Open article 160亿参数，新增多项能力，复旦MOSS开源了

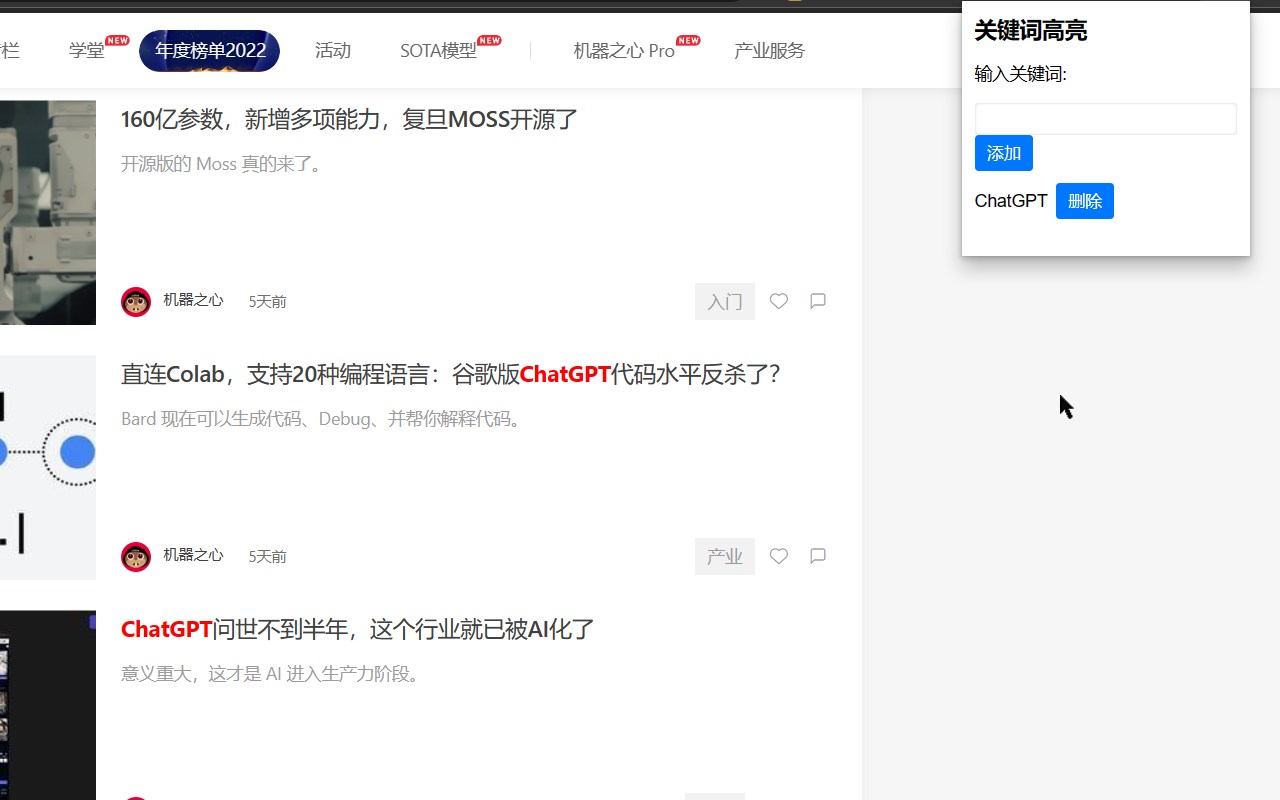click(350, 120)
